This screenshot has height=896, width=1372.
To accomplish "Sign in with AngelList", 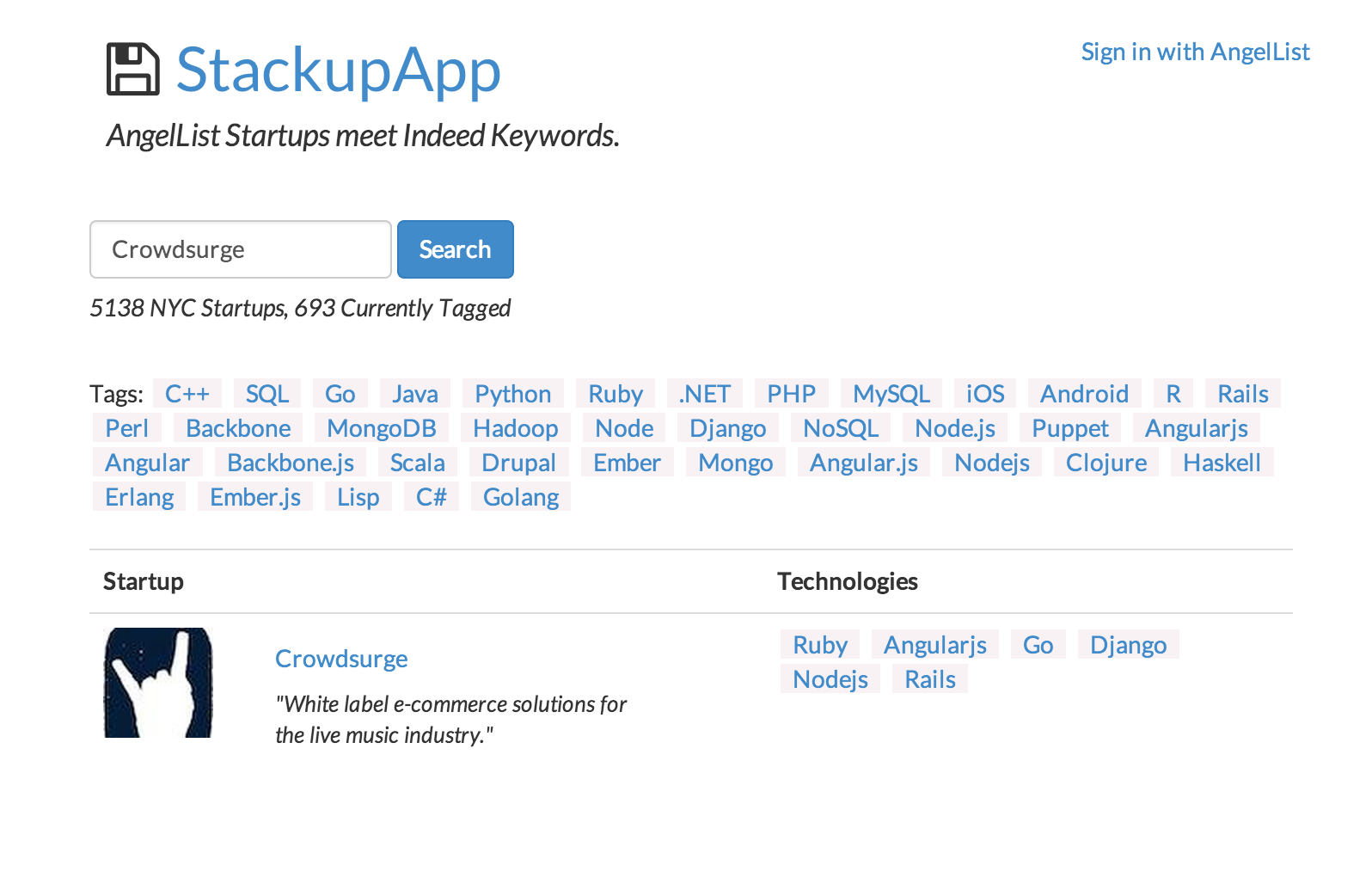I will tap(1195, 52).
